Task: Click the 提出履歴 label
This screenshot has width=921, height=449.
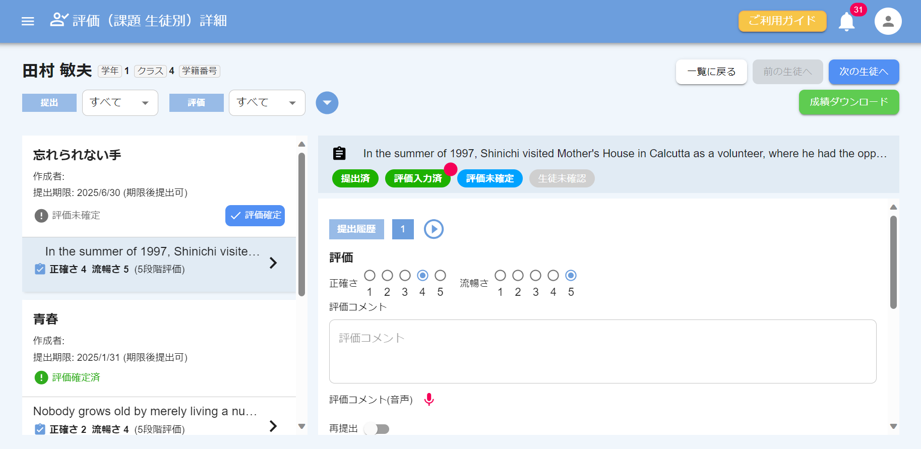Action: coord(357,229)
